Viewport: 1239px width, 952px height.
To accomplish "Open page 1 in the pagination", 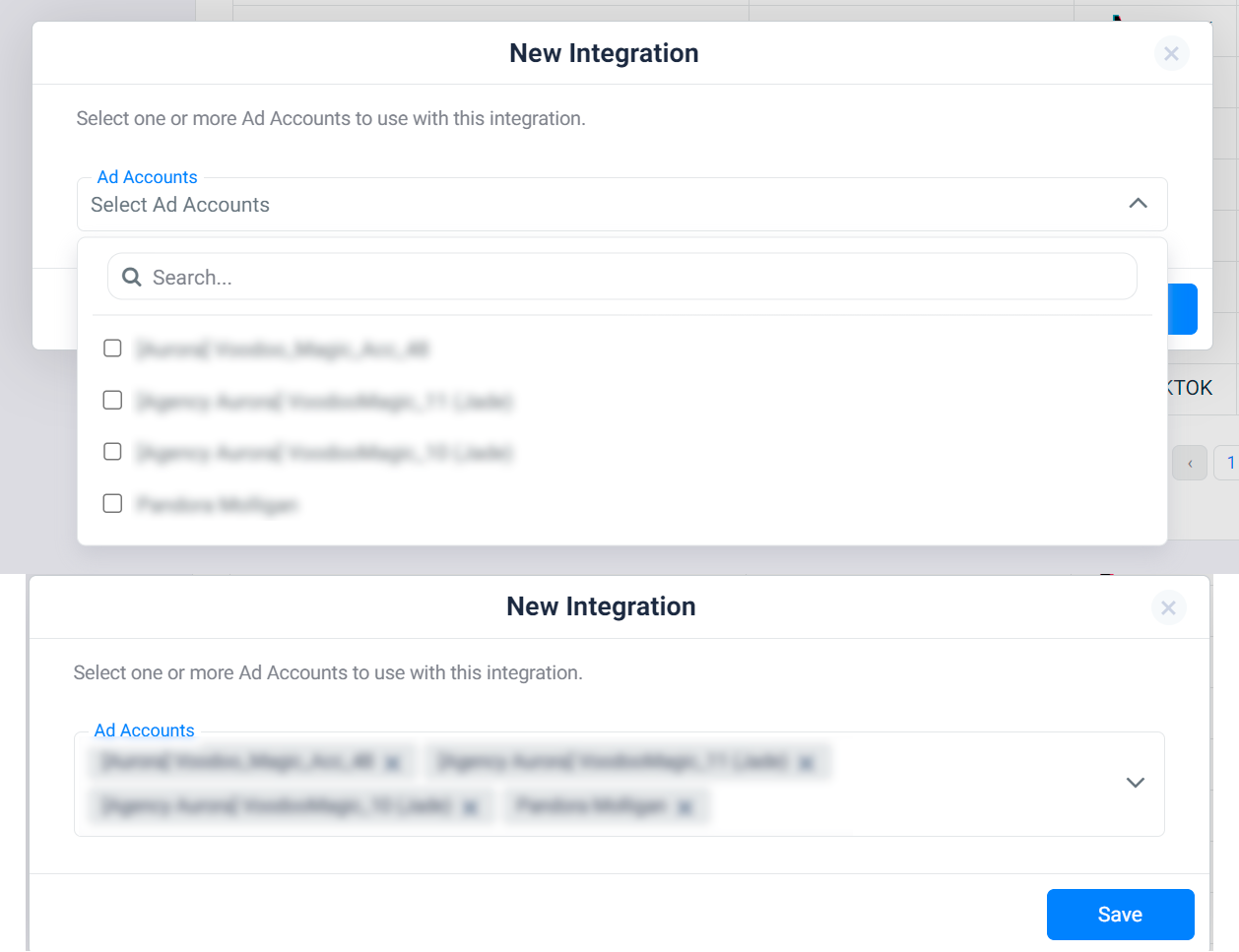I will [x=1229, y=463].
